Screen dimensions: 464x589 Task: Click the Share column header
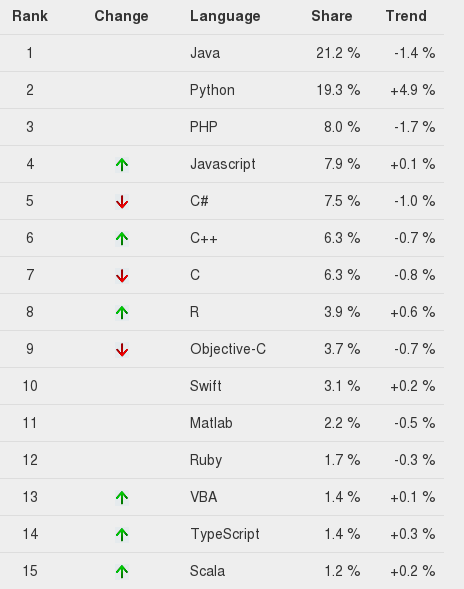(332, 16)
